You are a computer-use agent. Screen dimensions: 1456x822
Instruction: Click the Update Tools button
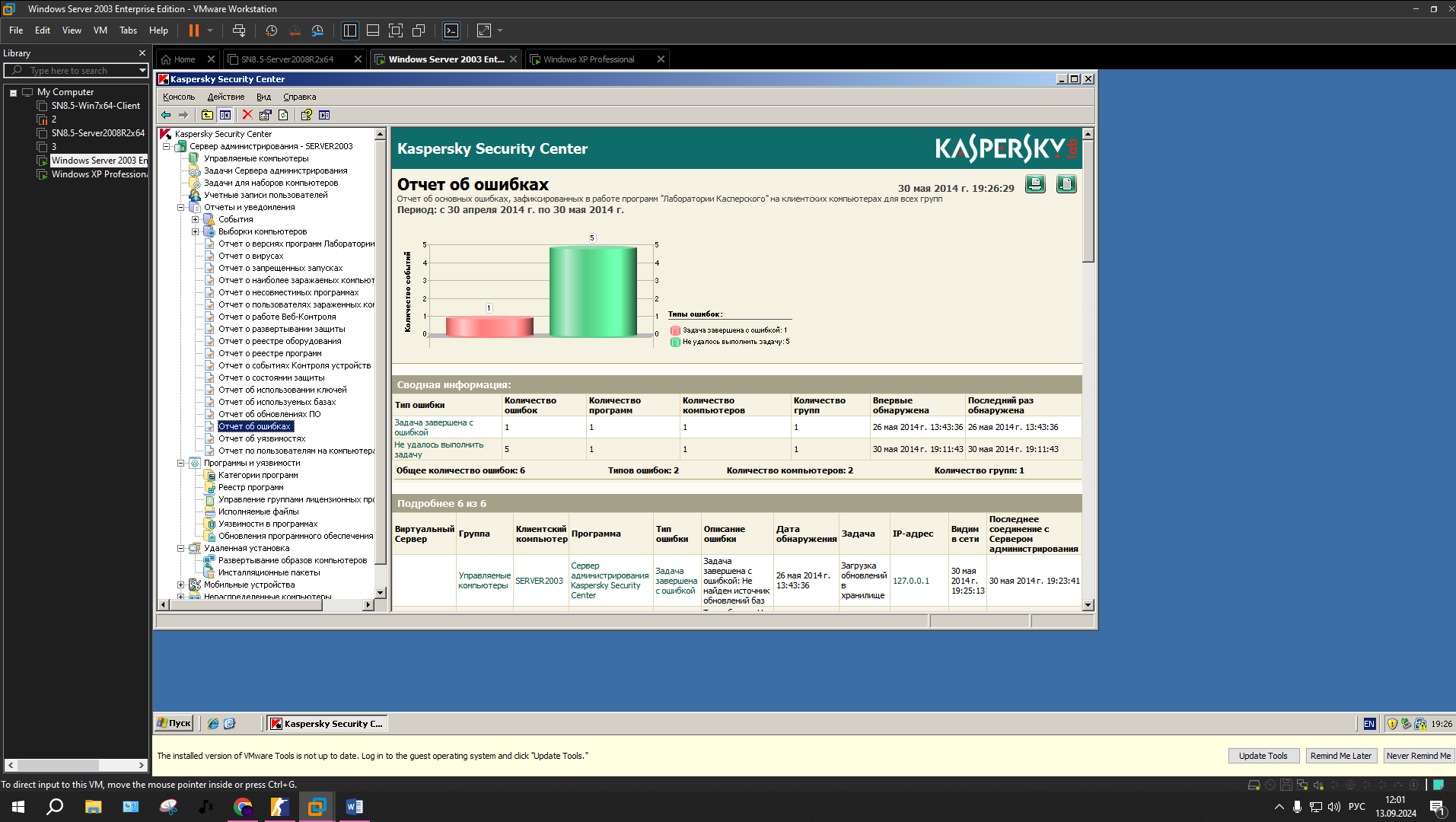tap(1263, 756)
